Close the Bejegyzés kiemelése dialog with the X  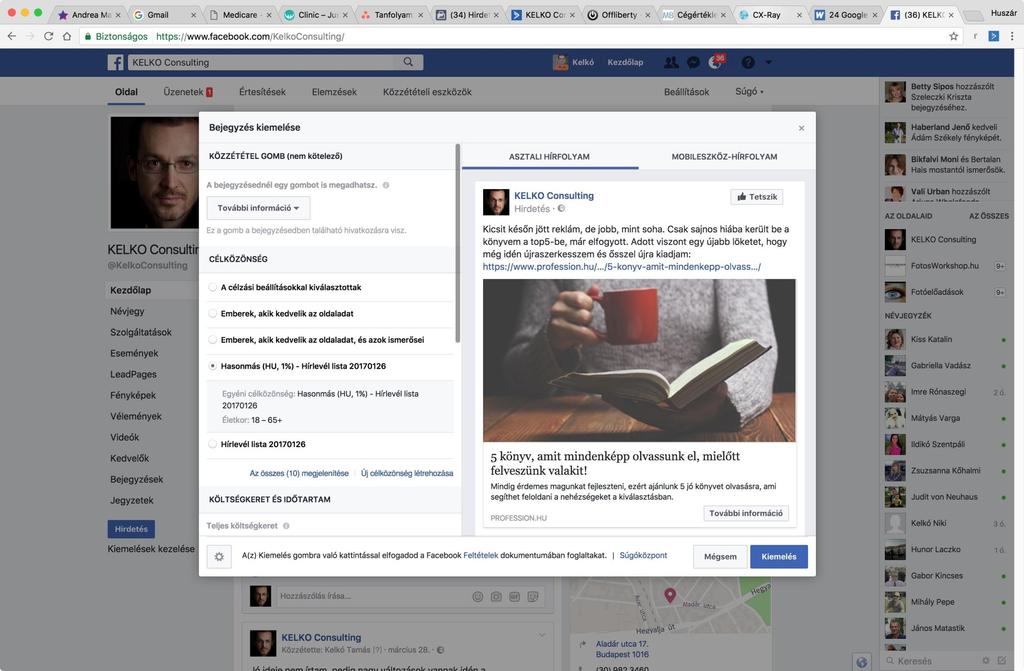pos(801,128)
